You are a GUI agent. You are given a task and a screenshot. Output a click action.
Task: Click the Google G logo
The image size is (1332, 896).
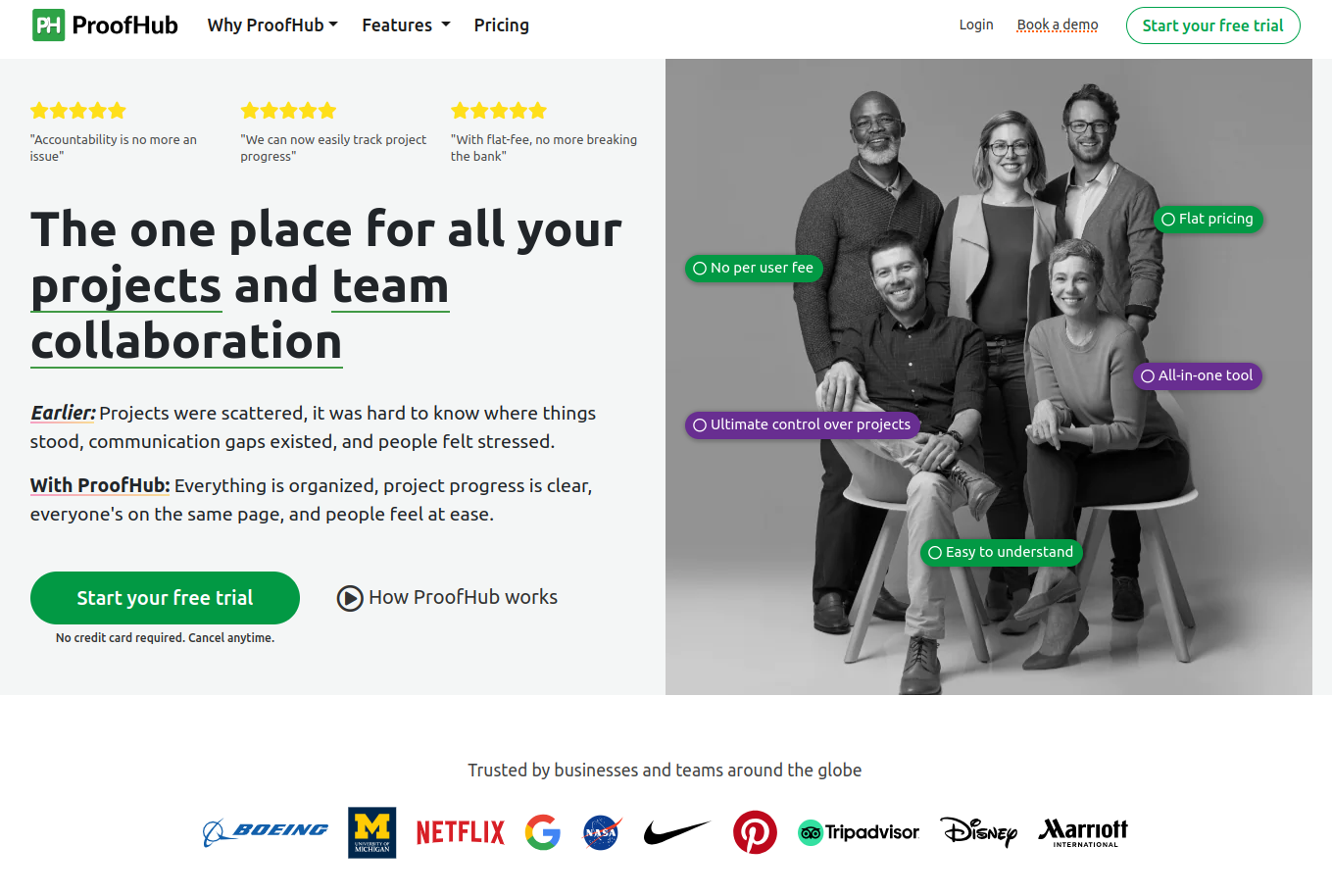[542, 832]
